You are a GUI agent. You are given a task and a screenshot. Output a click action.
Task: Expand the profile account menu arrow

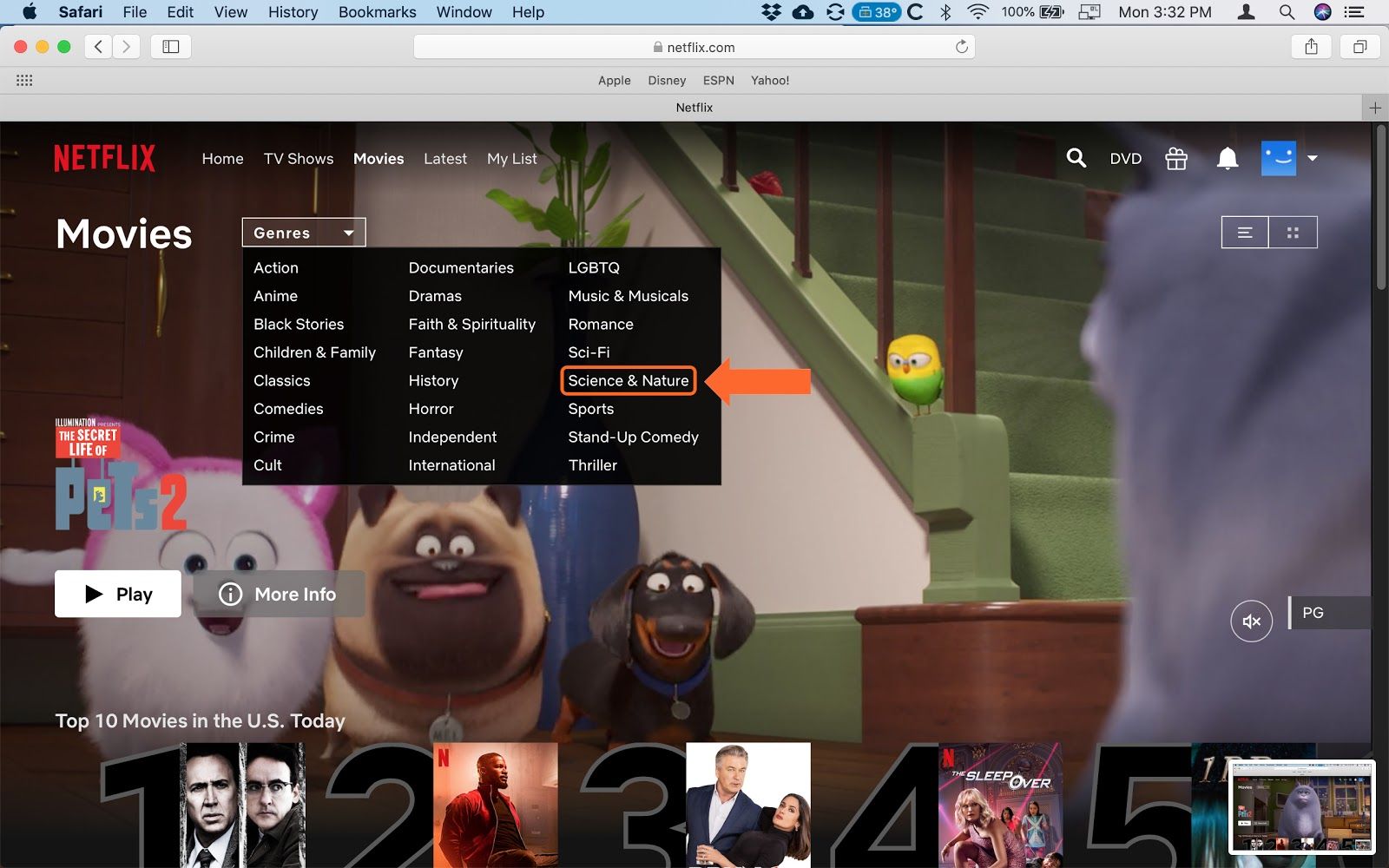pos(1313,158)
